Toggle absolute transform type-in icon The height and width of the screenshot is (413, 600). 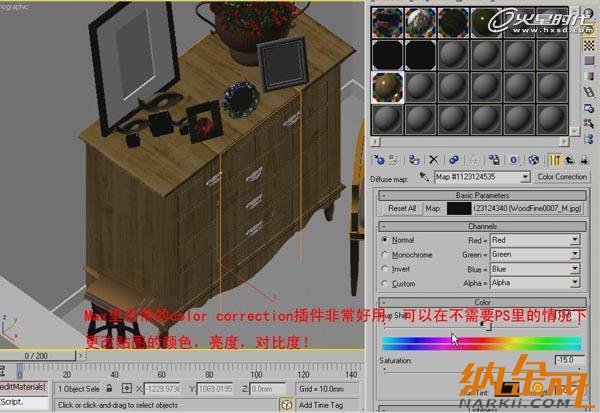click(127, 389)
